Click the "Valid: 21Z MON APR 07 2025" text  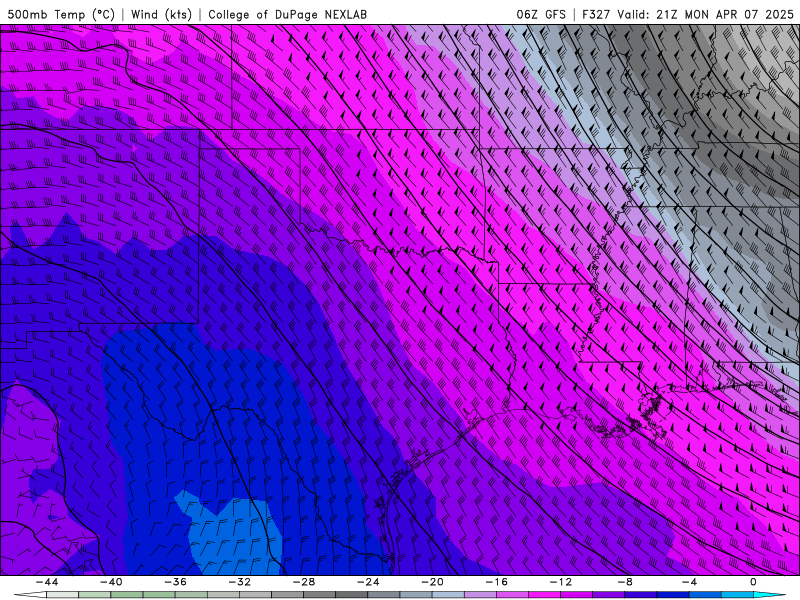(705, 14)
